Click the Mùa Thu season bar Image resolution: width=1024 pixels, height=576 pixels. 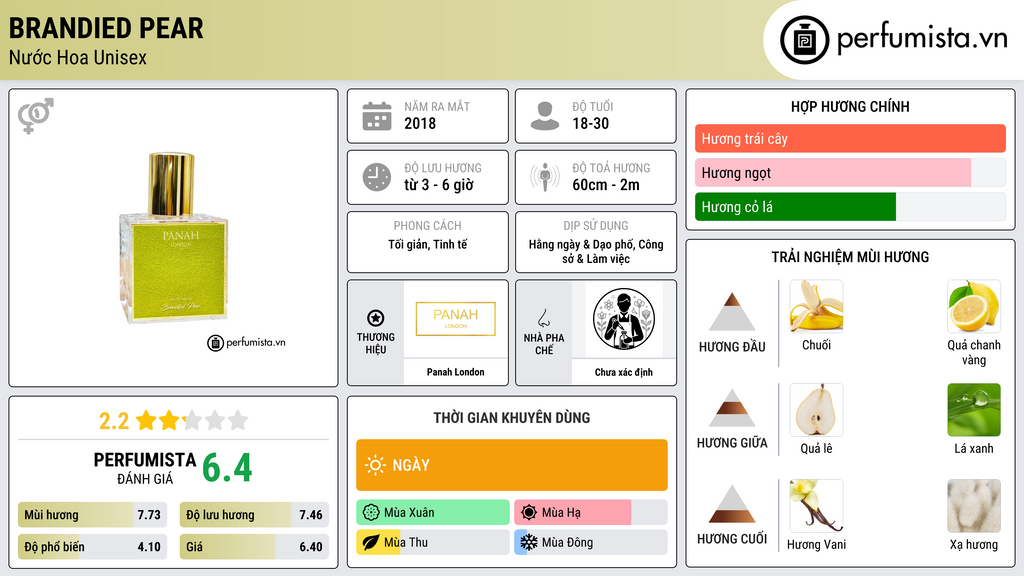click(x=433, y=542)
